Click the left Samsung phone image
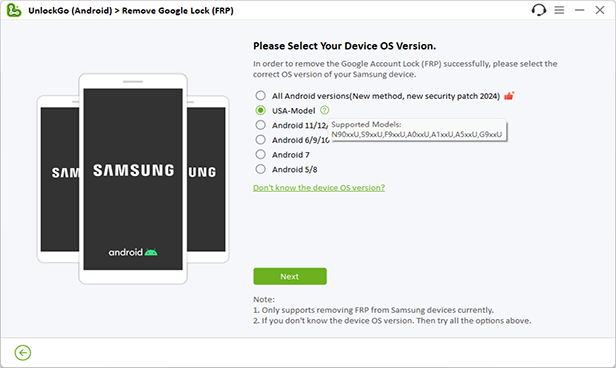This screenshot has height=368, width=616. [x=58, y=179]
